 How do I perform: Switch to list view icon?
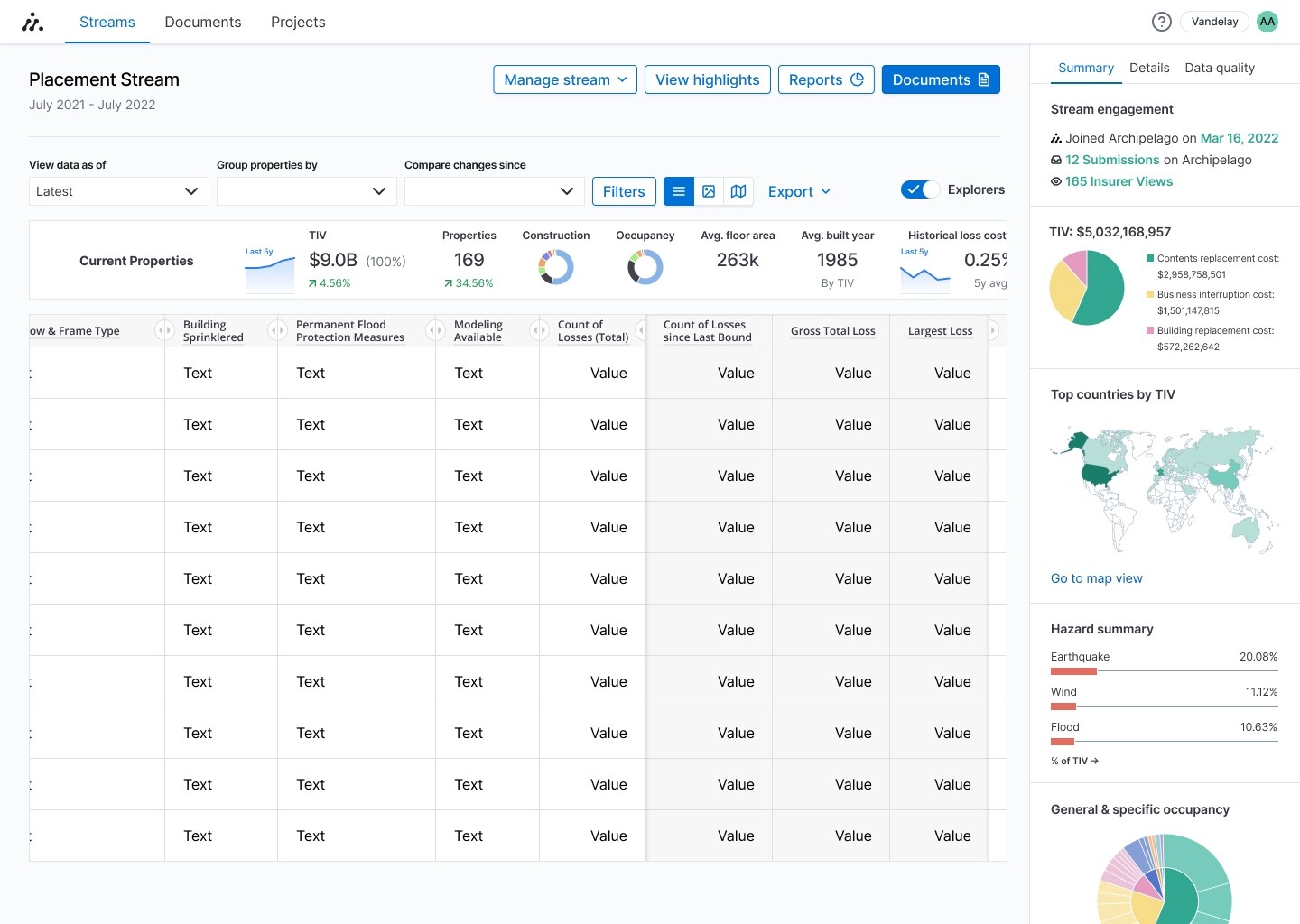pyautogui.click(x=679, y=191)
